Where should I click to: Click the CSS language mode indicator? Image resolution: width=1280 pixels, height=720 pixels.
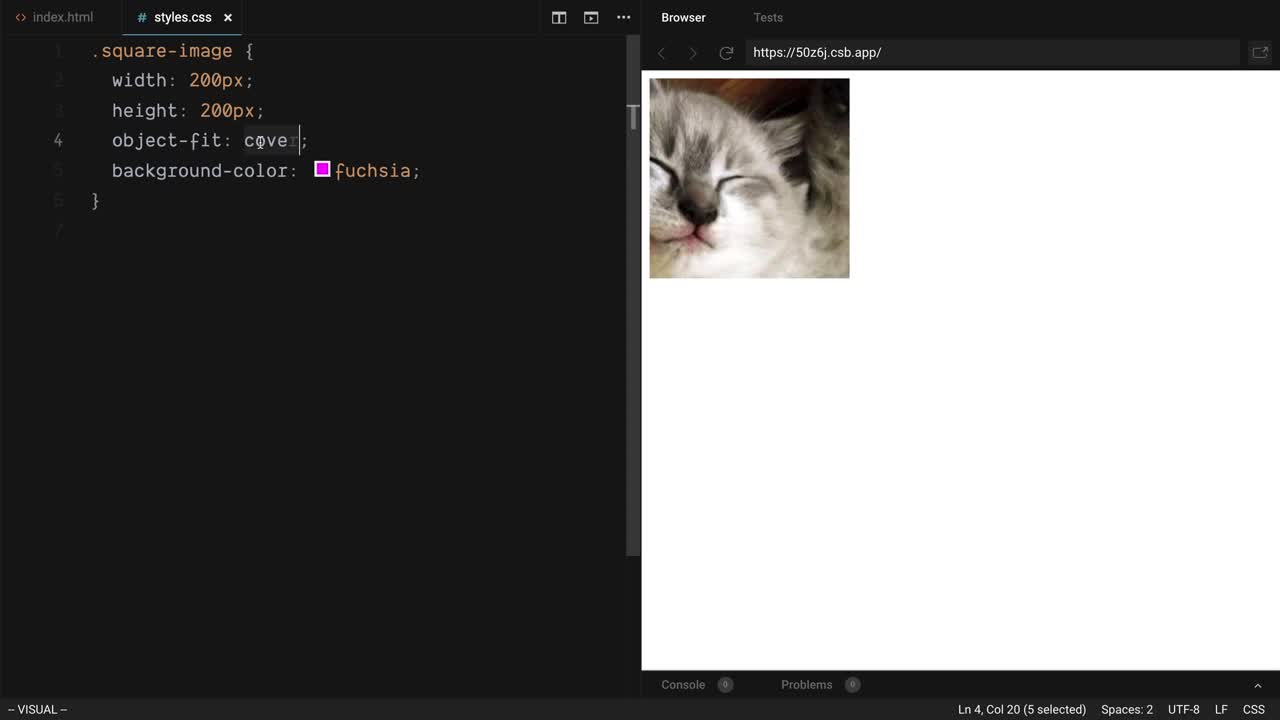(x=1253, y=709)
